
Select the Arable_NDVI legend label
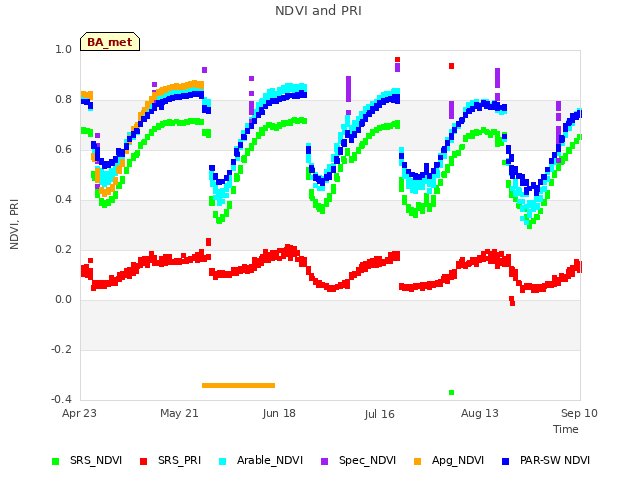click(x=270, y=460)
